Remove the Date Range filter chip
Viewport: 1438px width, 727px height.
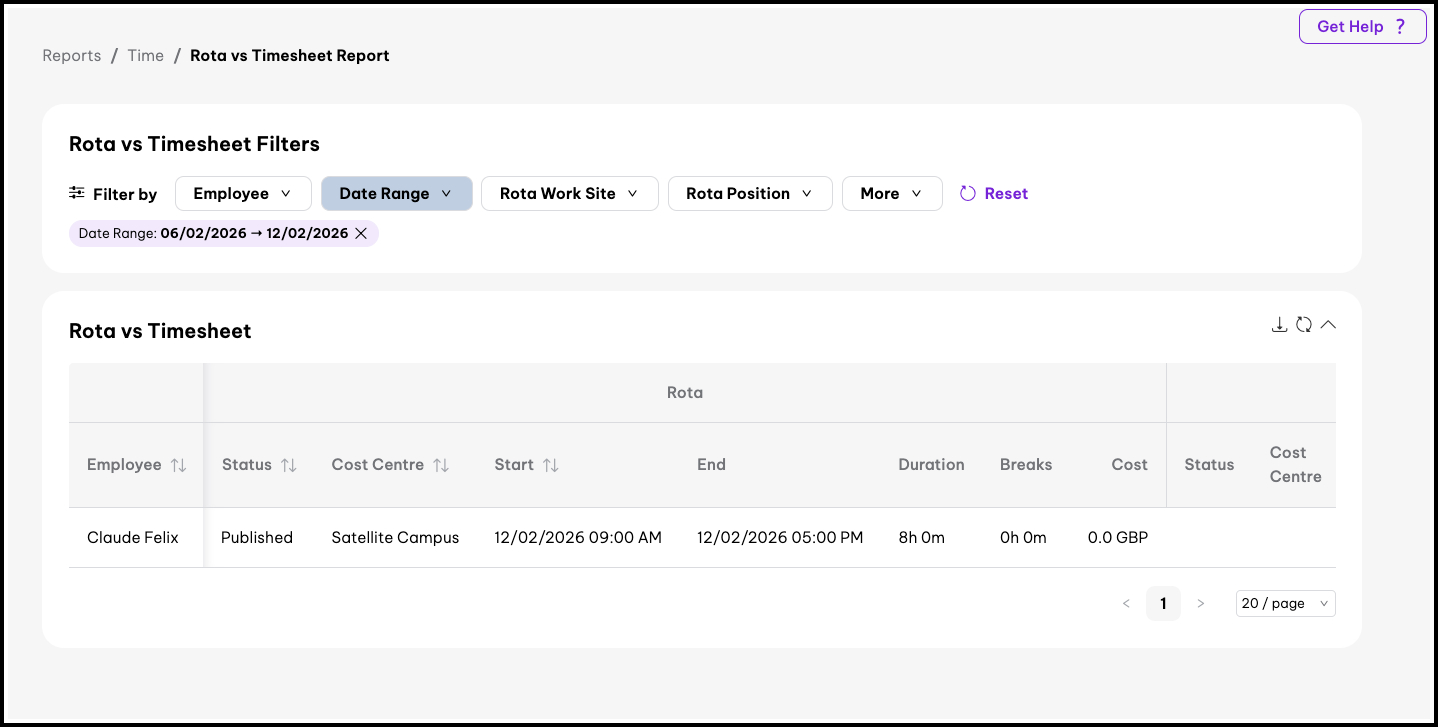tap(361, 233)
